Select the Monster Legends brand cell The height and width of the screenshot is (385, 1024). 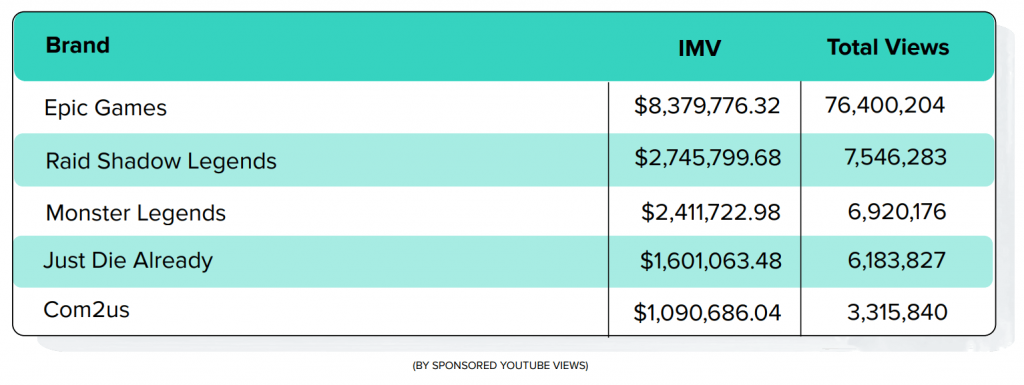point(136,213)
